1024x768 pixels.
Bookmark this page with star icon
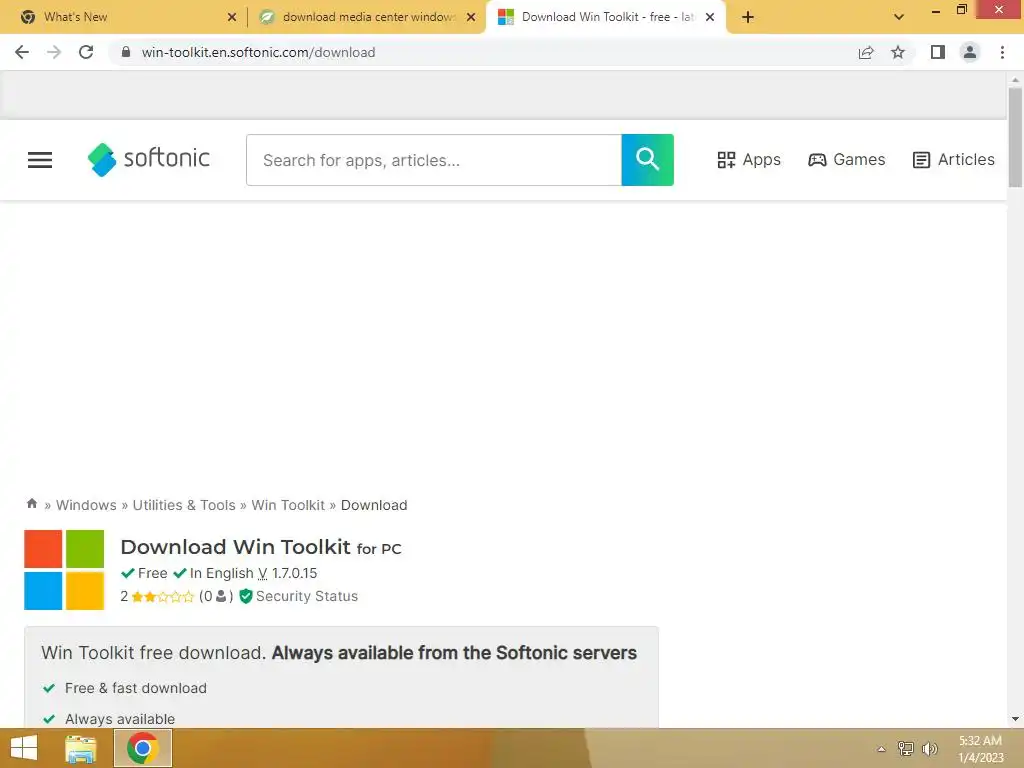pyautogui.click(x=898, y=52)
